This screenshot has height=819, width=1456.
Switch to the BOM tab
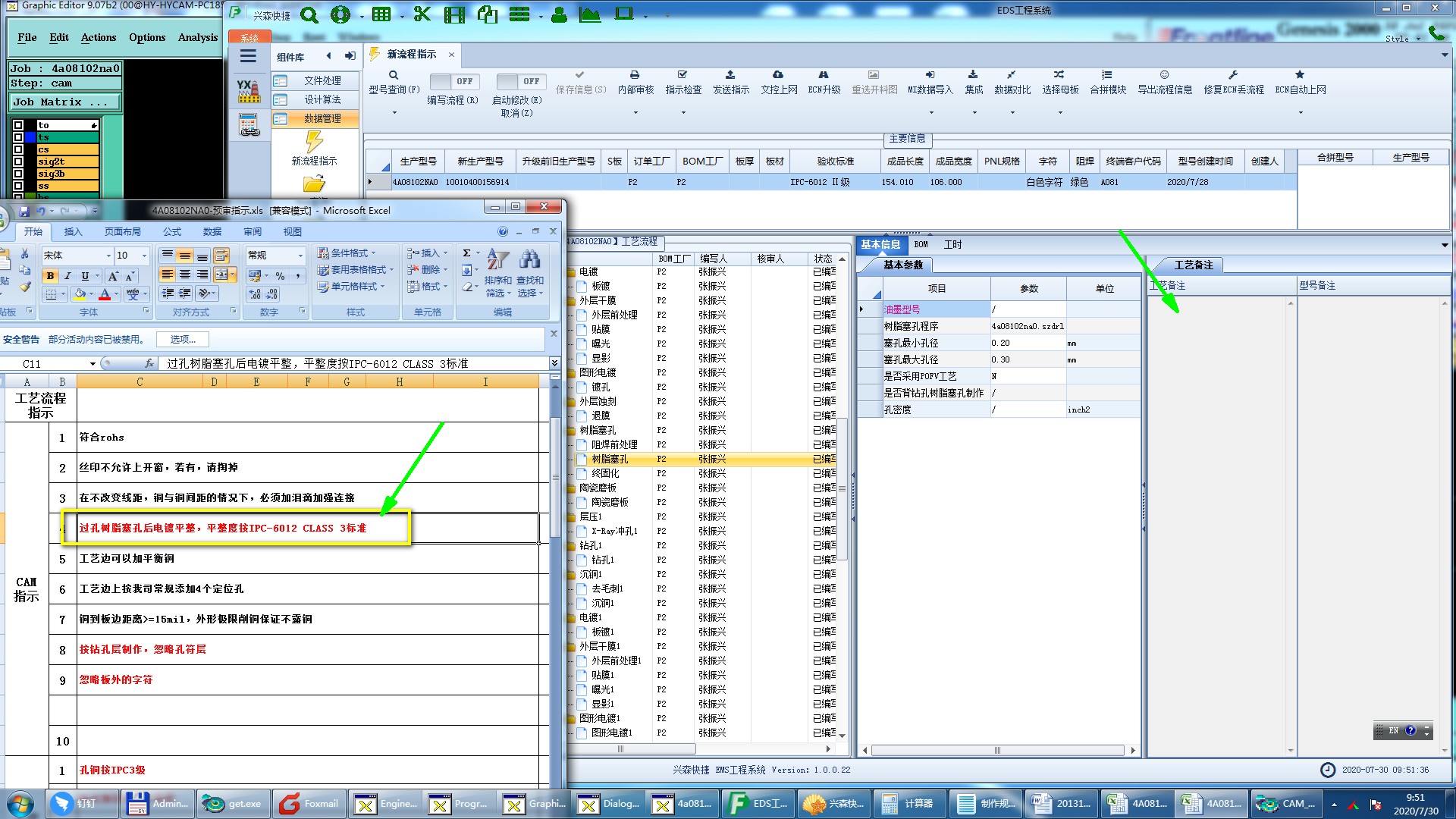(921, 244)
